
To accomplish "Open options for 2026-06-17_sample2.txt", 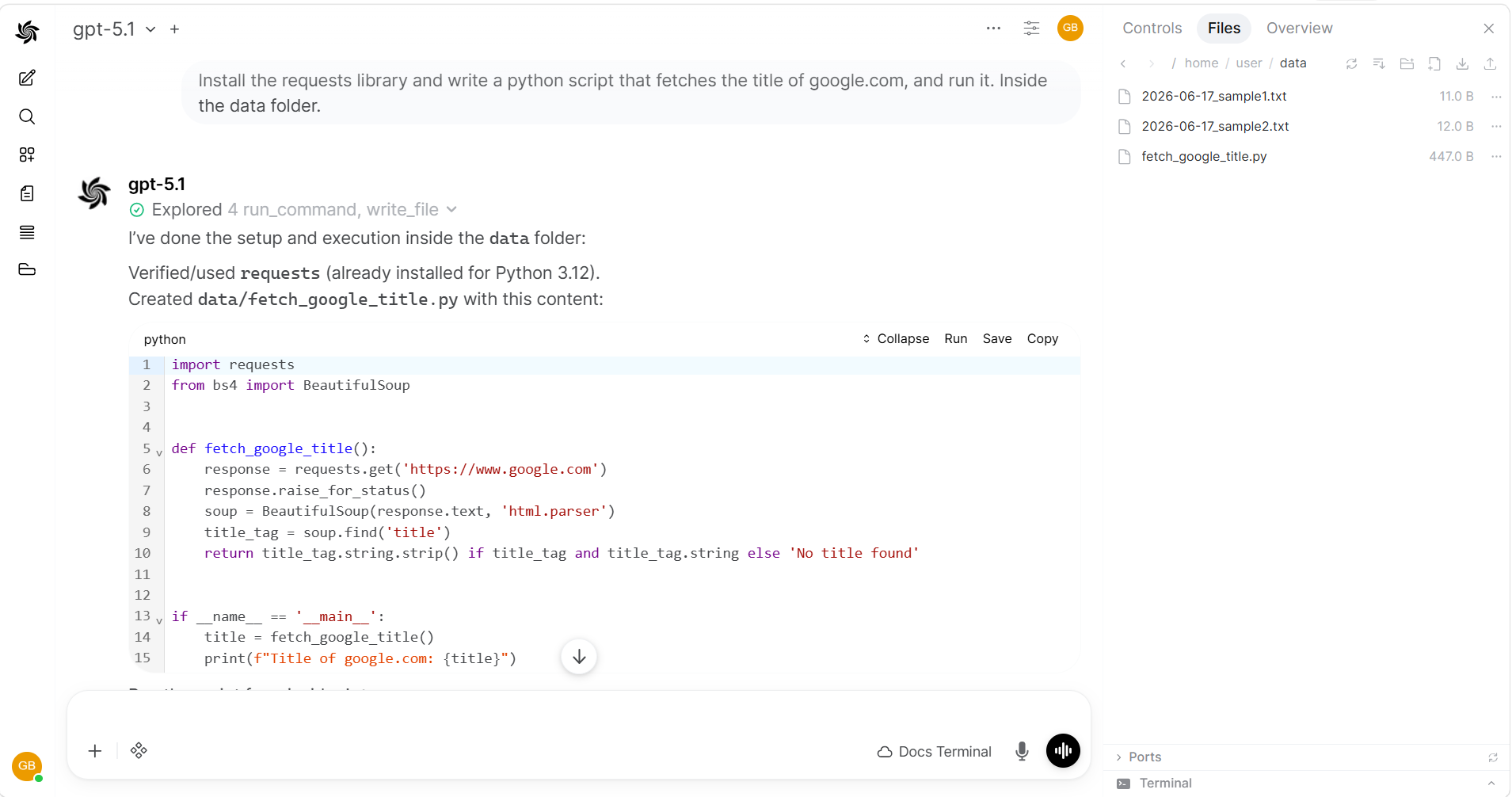I will point(1495,127).
